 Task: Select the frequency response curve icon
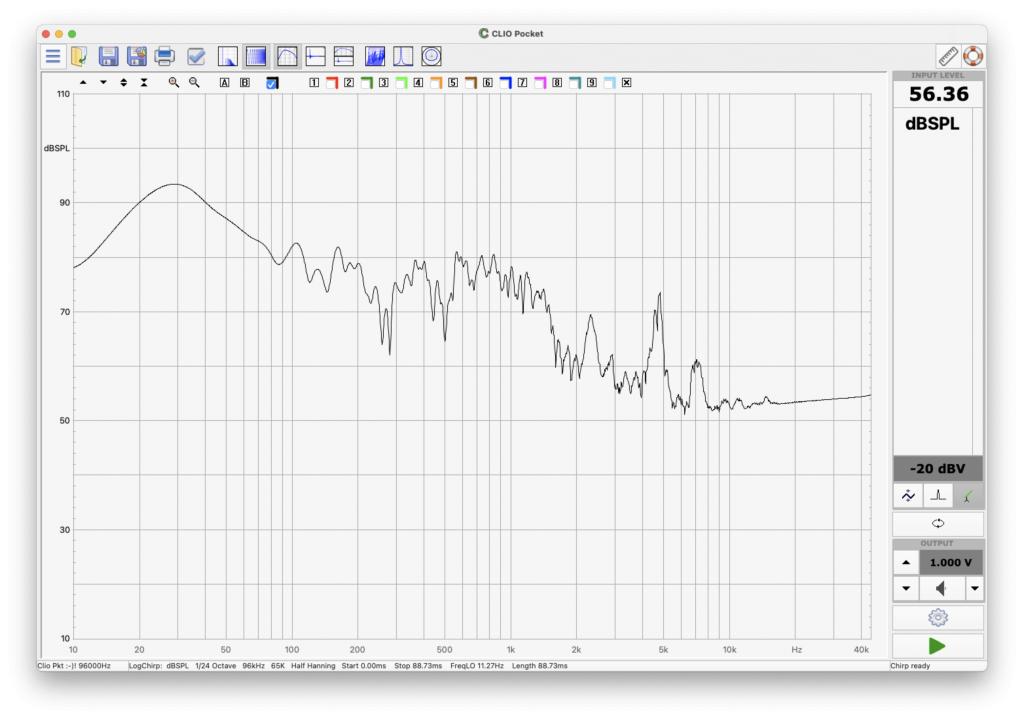[287, 56]
